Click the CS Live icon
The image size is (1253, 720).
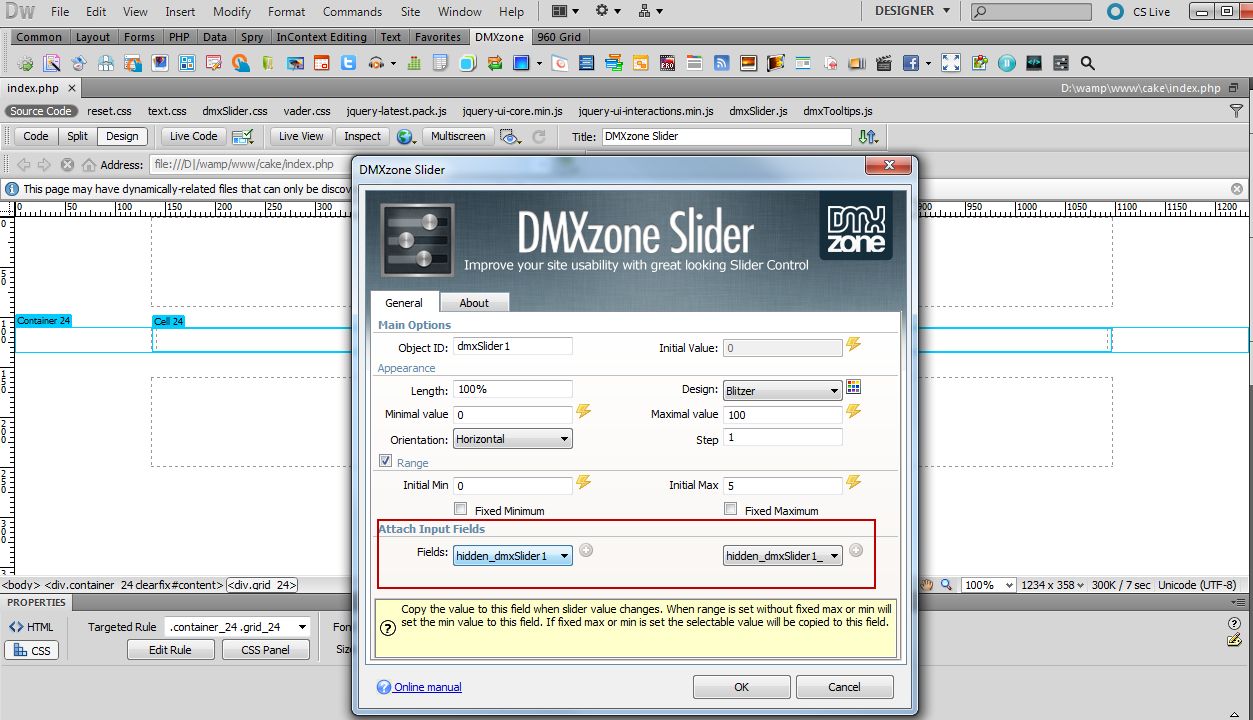click(1115, 12)
